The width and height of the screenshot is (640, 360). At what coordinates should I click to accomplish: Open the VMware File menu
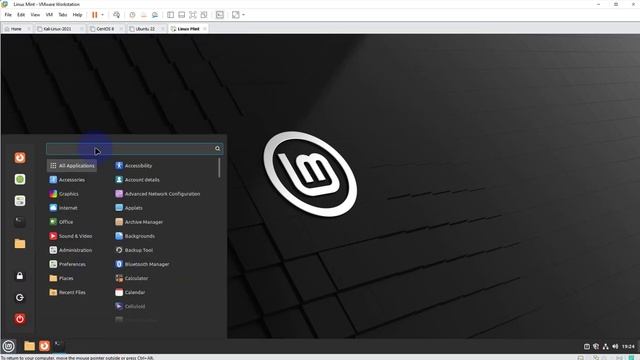[8, 15]
